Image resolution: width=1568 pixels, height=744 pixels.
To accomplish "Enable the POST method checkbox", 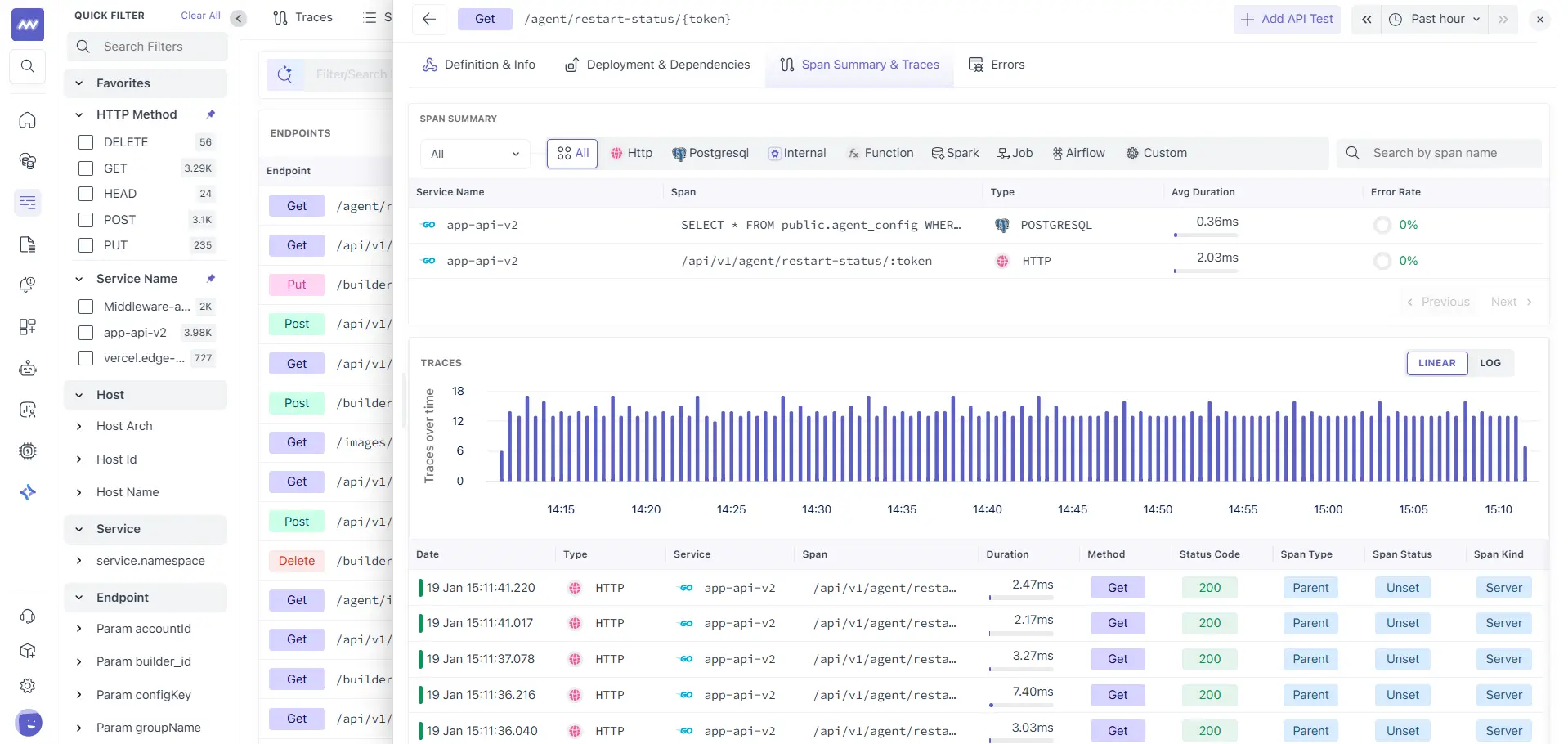I will click(86, 220).
